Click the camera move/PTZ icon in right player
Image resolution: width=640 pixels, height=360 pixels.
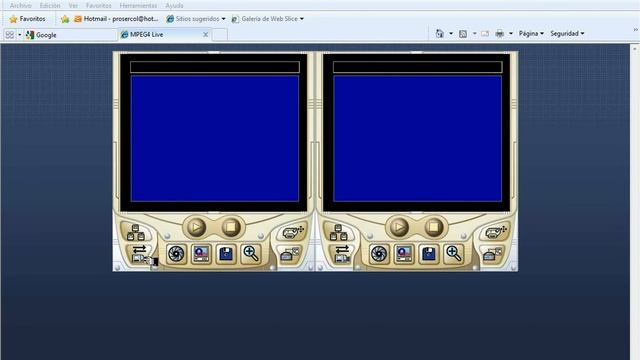(x=496, y=232)
